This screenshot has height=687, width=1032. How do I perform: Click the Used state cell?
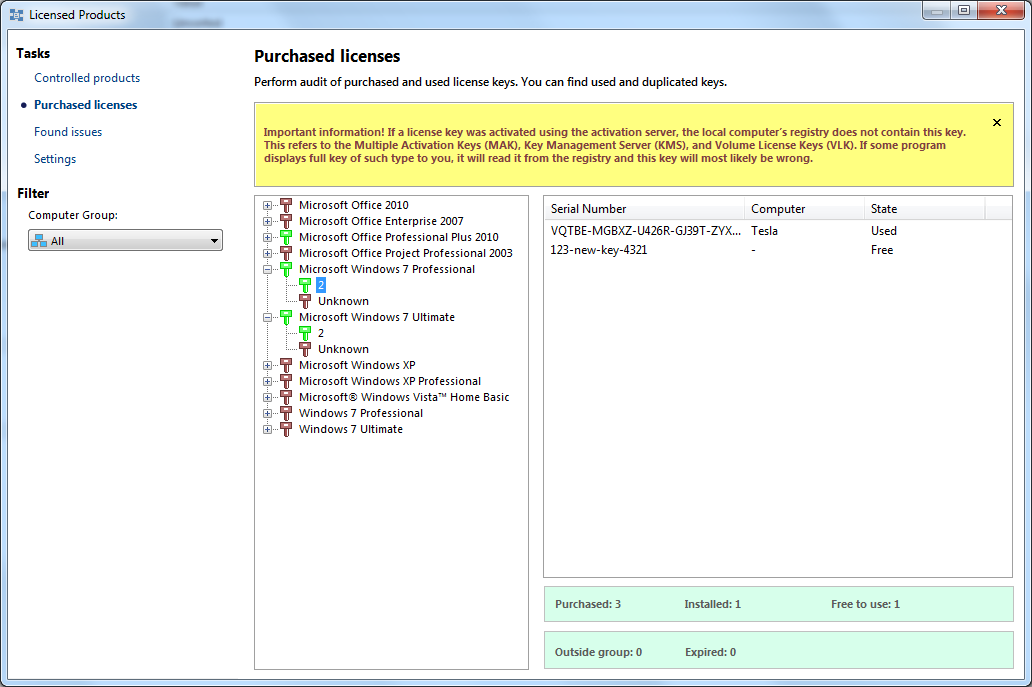pyautogui.click(x=883, y=231)
